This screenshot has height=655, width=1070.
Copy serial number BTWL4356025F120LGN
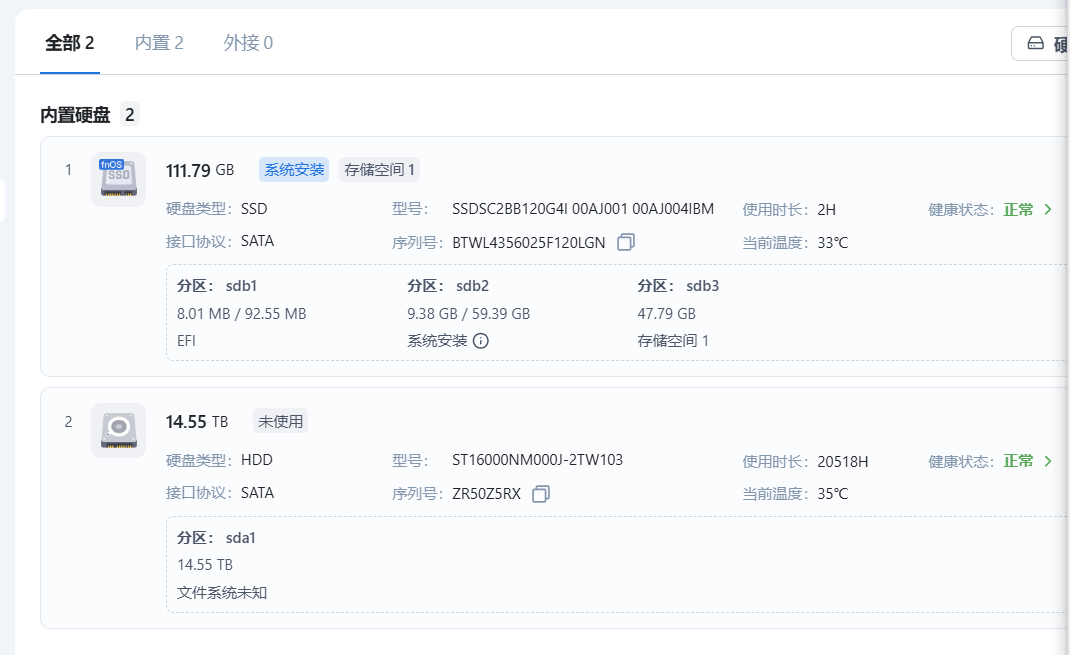626,242
